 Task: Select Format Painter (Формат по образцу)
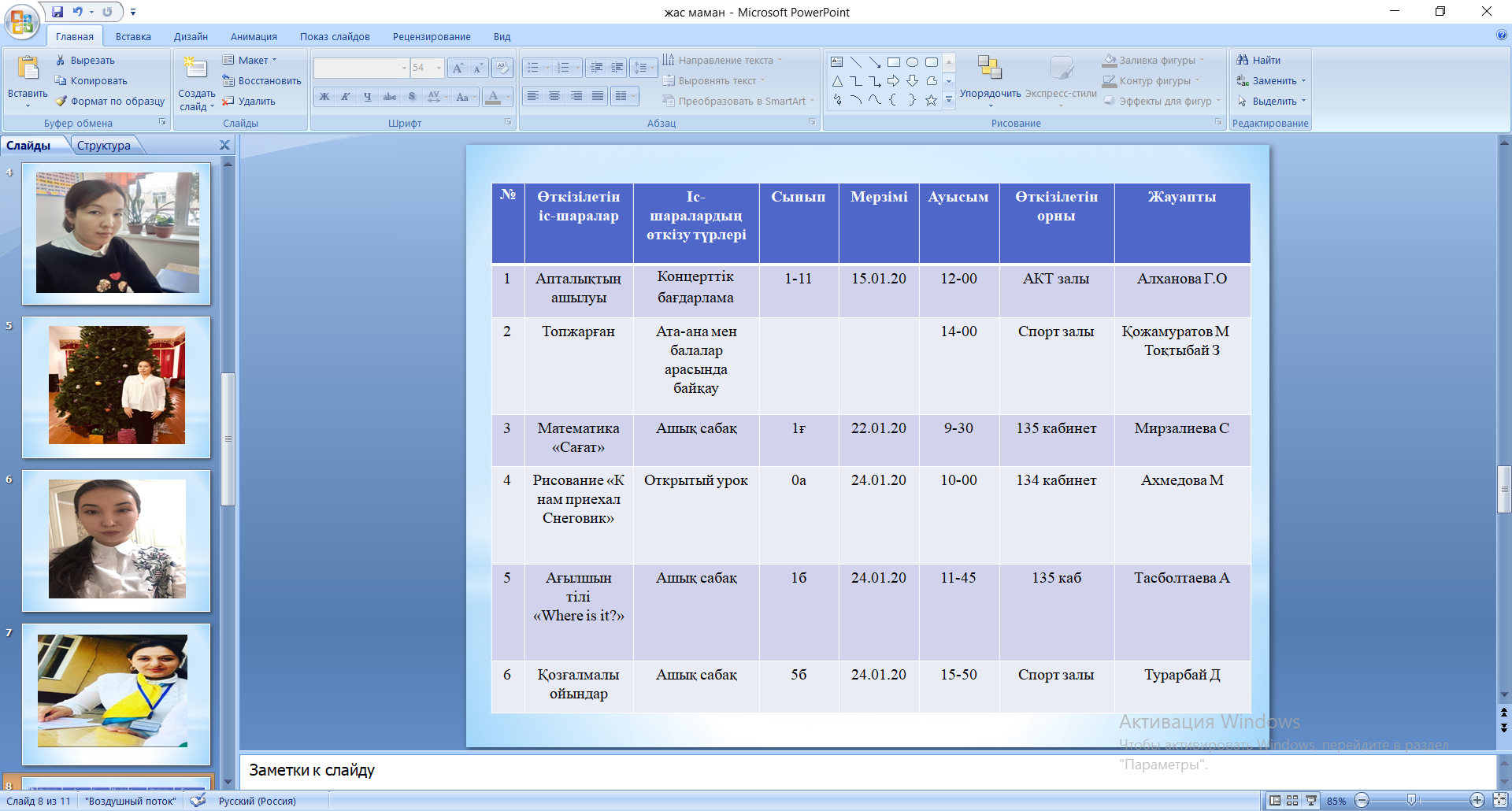109,101
